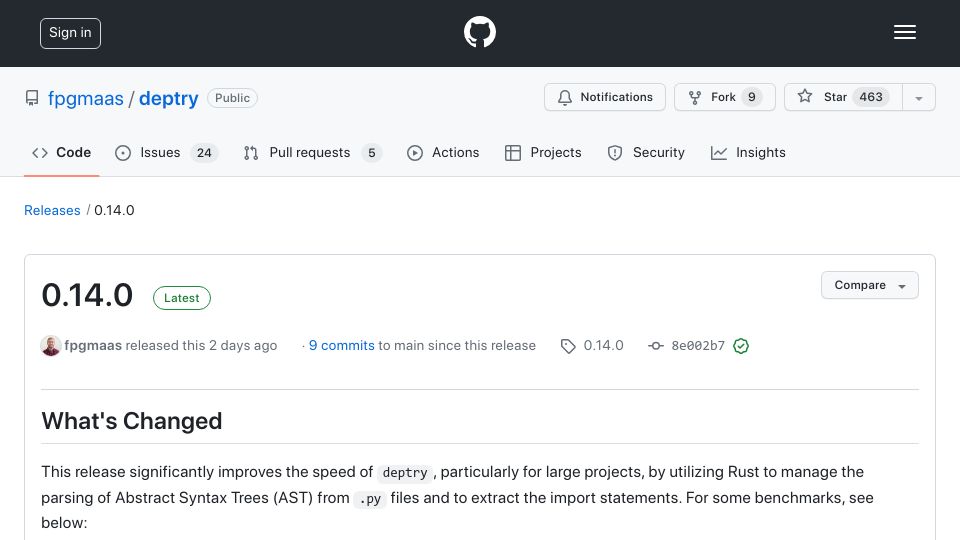Open the 9 commits link
Screen dimensions: 960x540
click(342, 345)
